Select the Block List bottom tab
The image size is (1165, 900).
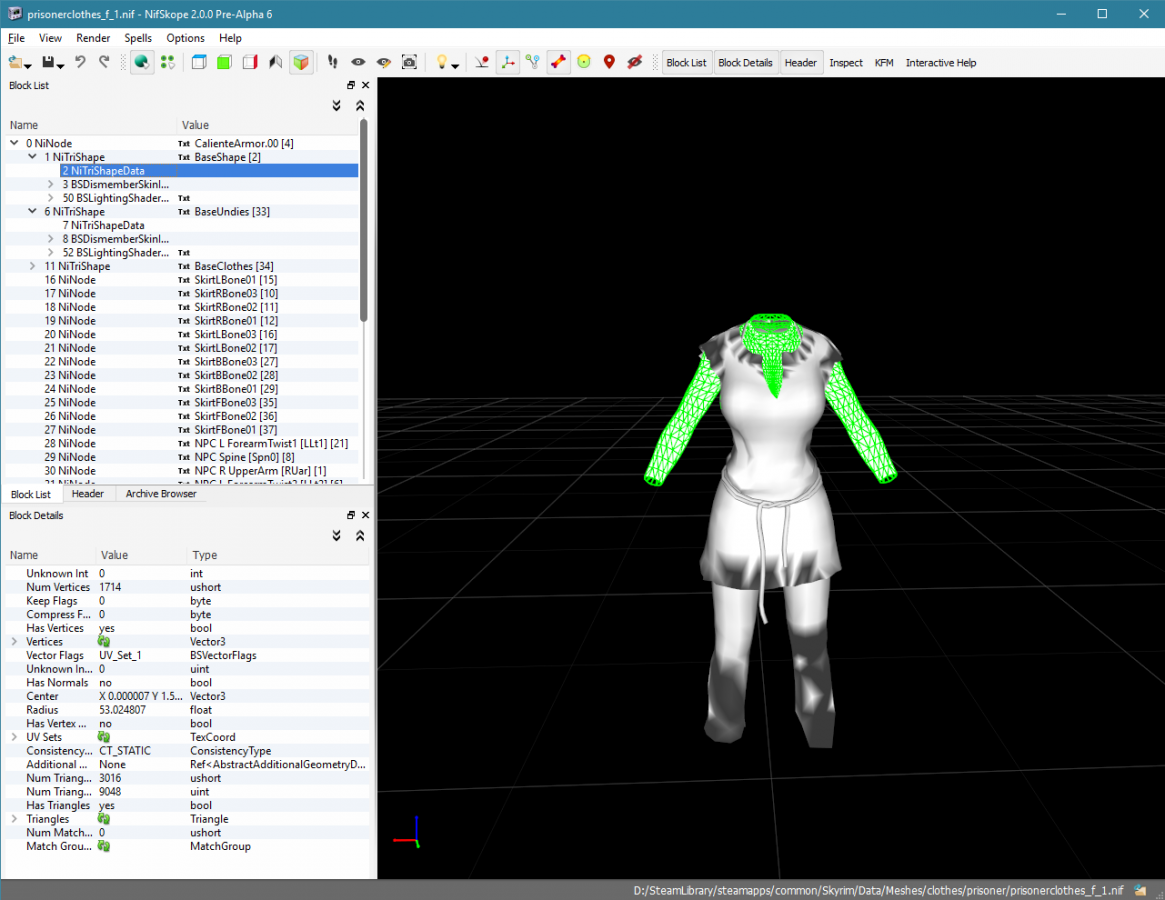click(31, 494)
